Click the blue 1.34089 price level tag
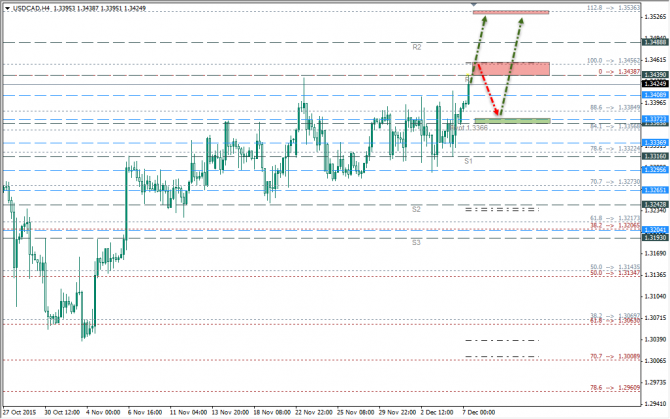Image resolution: width=670 pixels, height=419 pixels. click(656, 95)
